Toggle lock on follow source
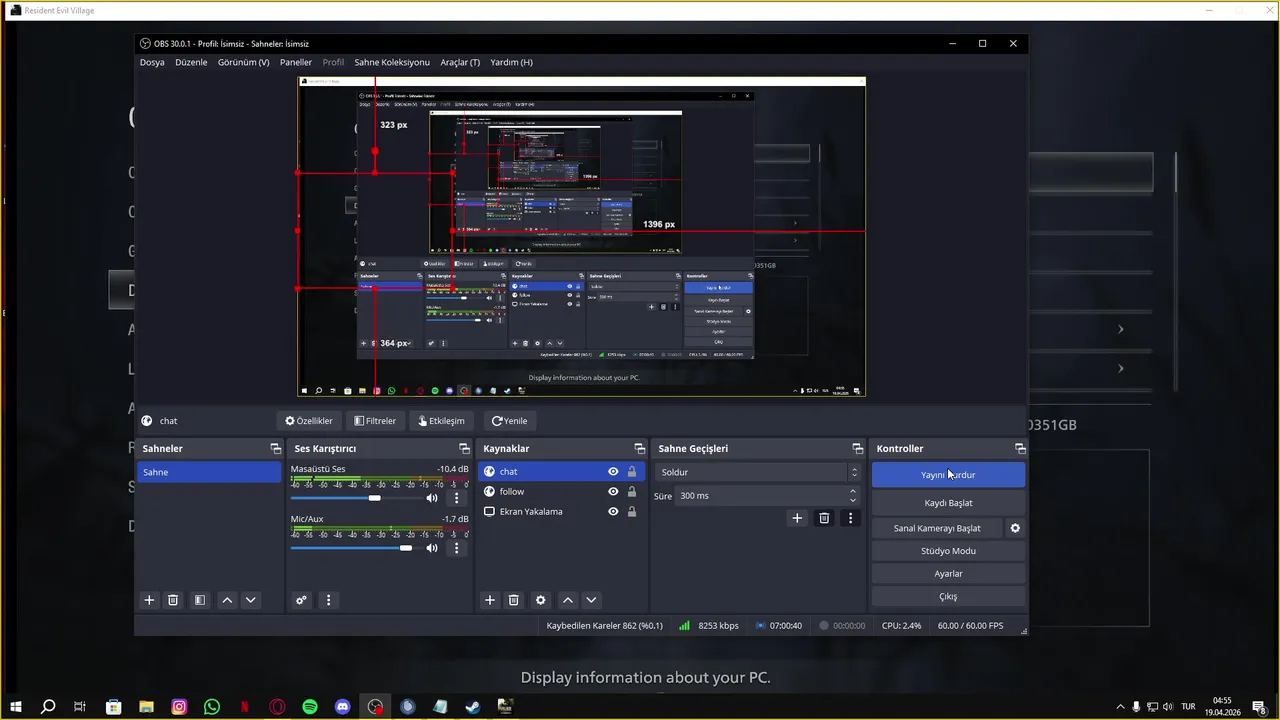 (631, 492)
